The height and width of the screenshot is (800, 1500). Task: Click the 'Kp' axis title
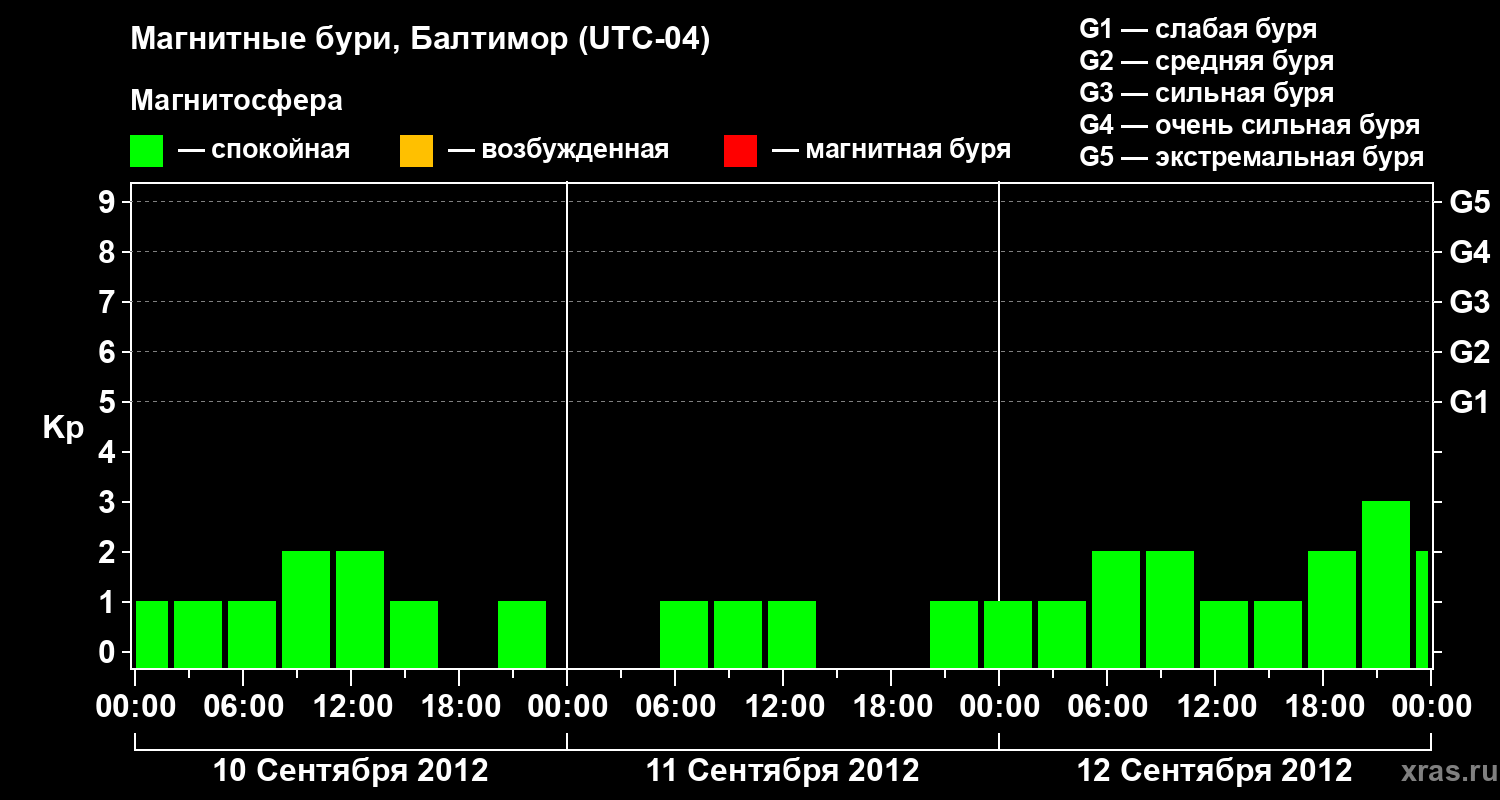pyautogui.click(x=63, y=429)
